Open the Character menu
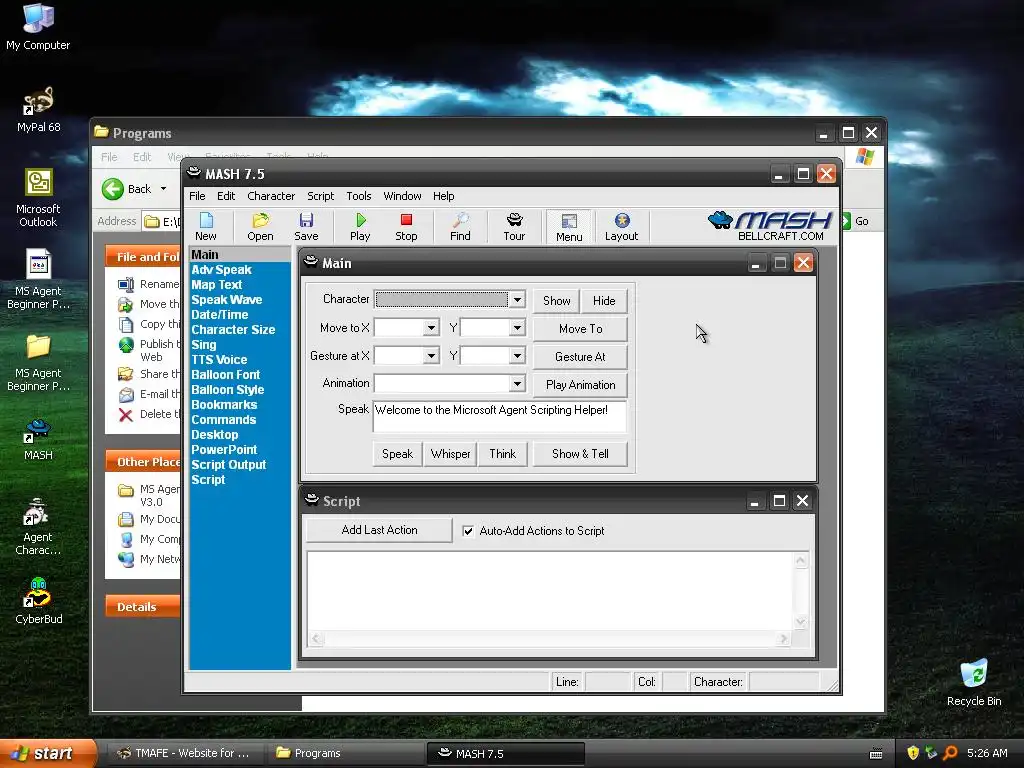The image size is (1024, 768). (271, 196)
